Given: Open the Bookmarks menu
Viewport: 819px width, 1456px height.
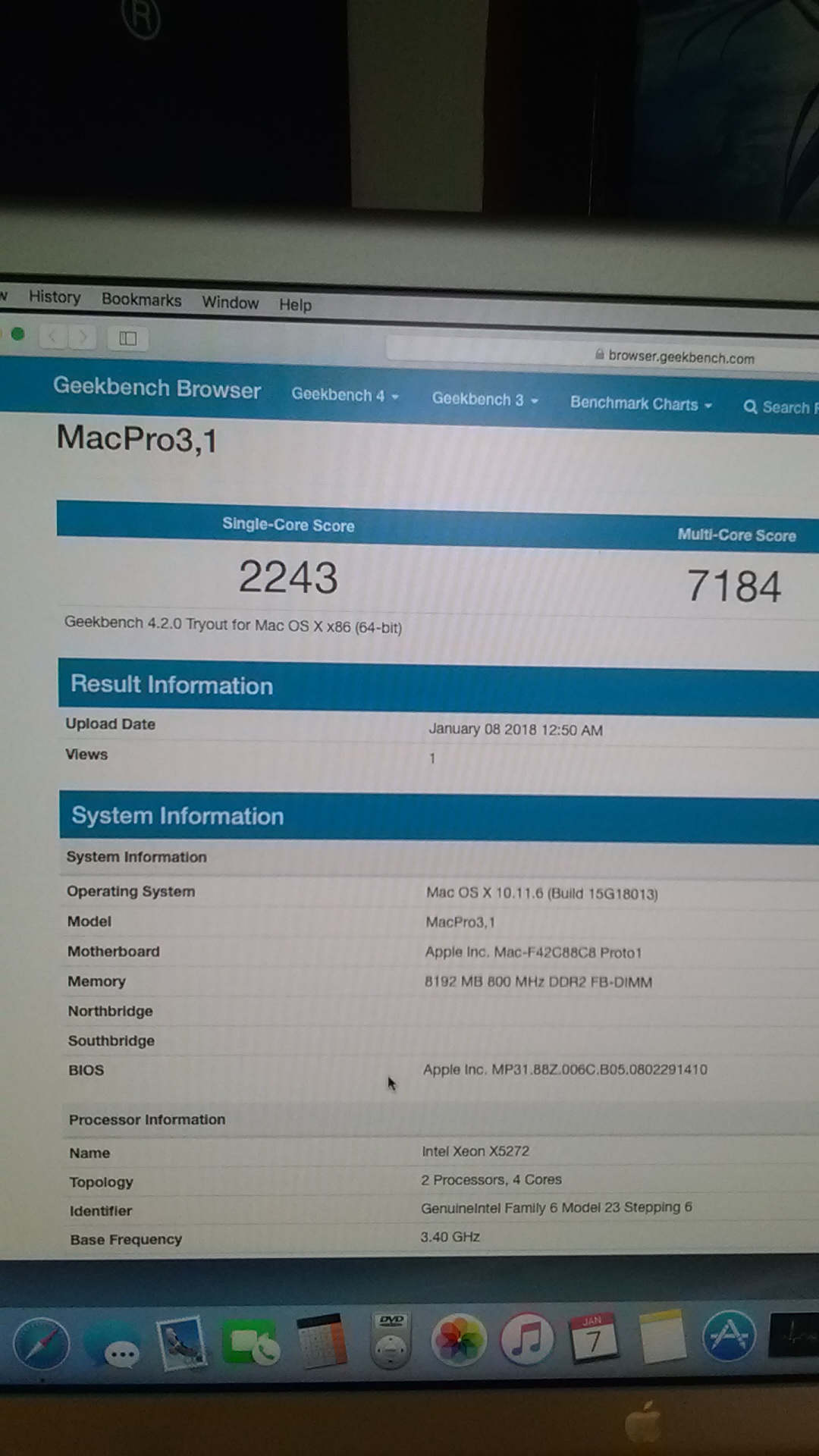Looking at the screenshot, I should click(142, 300).
